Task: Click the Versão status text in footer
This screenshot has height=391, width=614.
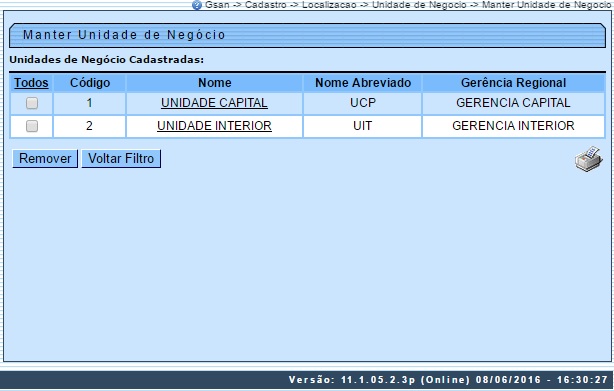Action: [448, 380]
